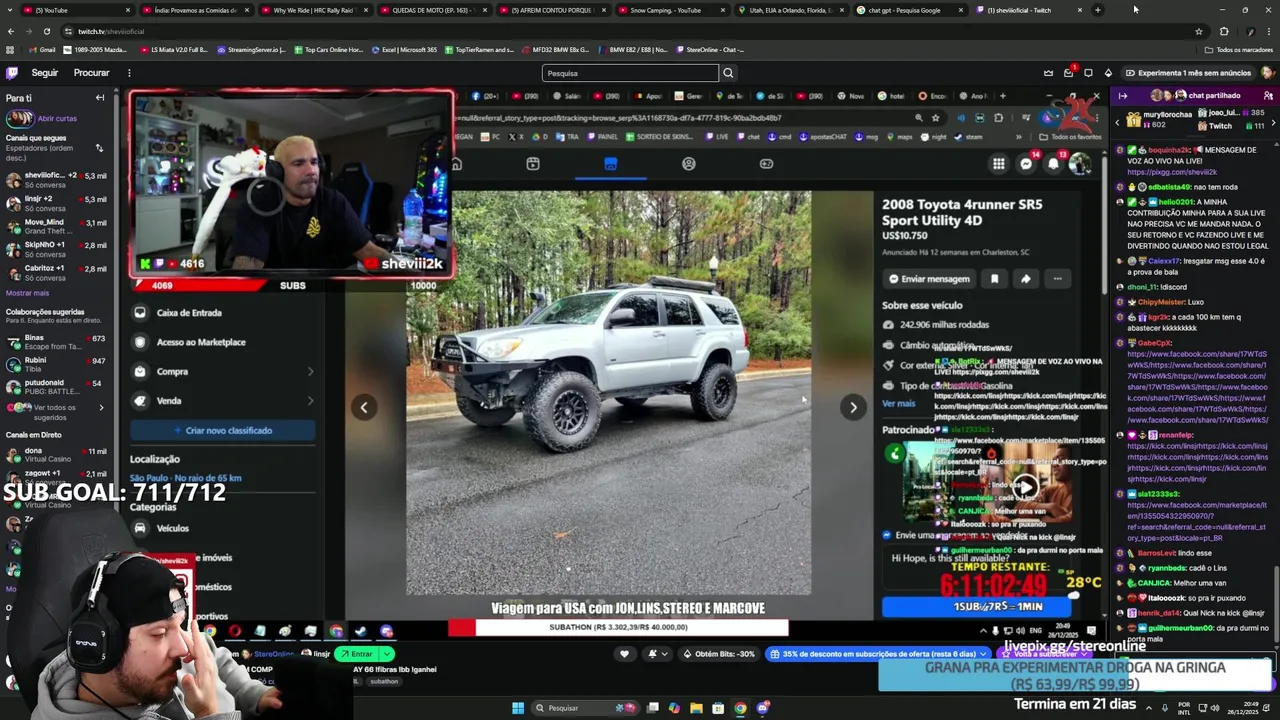The height and width of the screenshot is (720, 1280).
Task: Collapse the Para ti side panel
Action: (x=100, y=97)
